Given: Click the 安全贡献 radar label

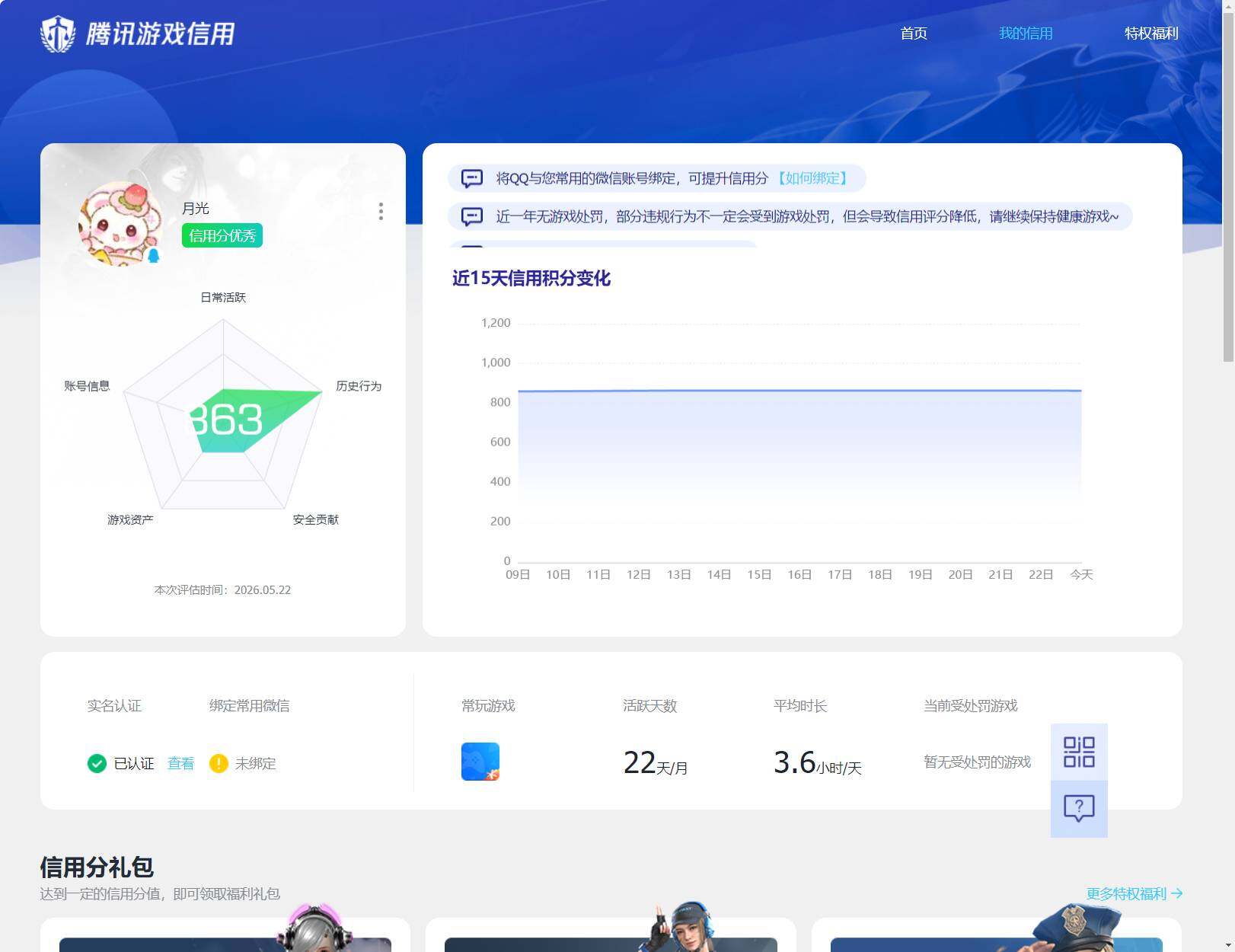Looking at the screenshot, I should (x=316, y=519).
